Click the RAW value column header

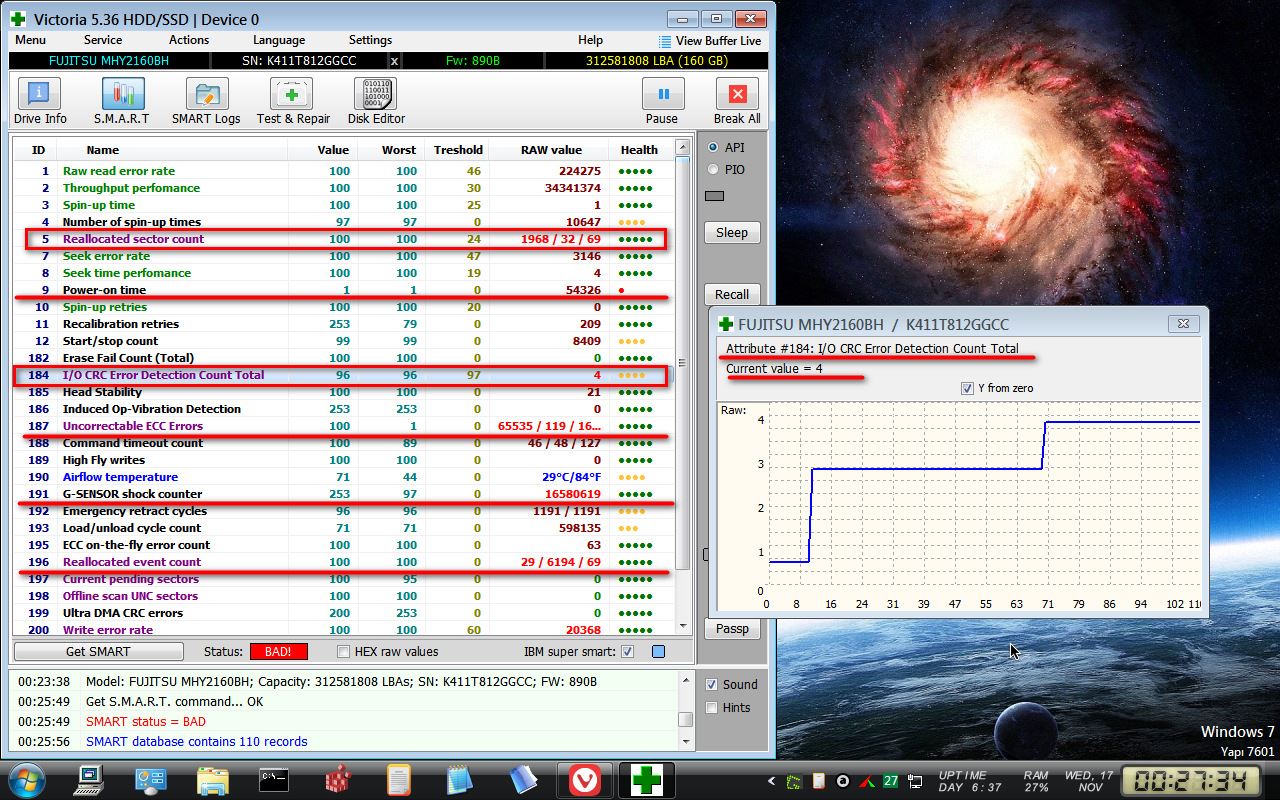pyautogui.click(x=551, y=150)
